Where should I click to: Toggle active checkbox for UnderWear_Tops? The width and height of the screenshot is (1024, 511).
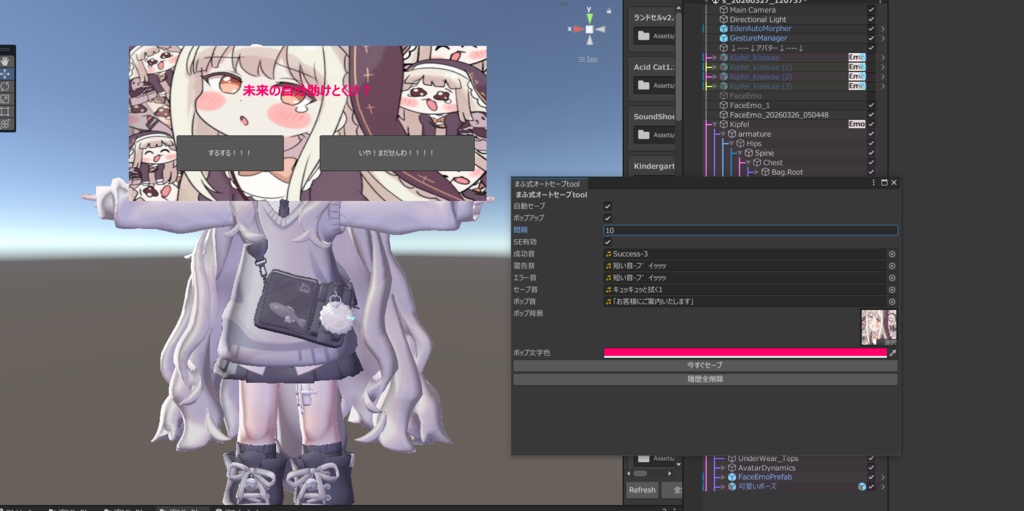(x=871, y=459)
